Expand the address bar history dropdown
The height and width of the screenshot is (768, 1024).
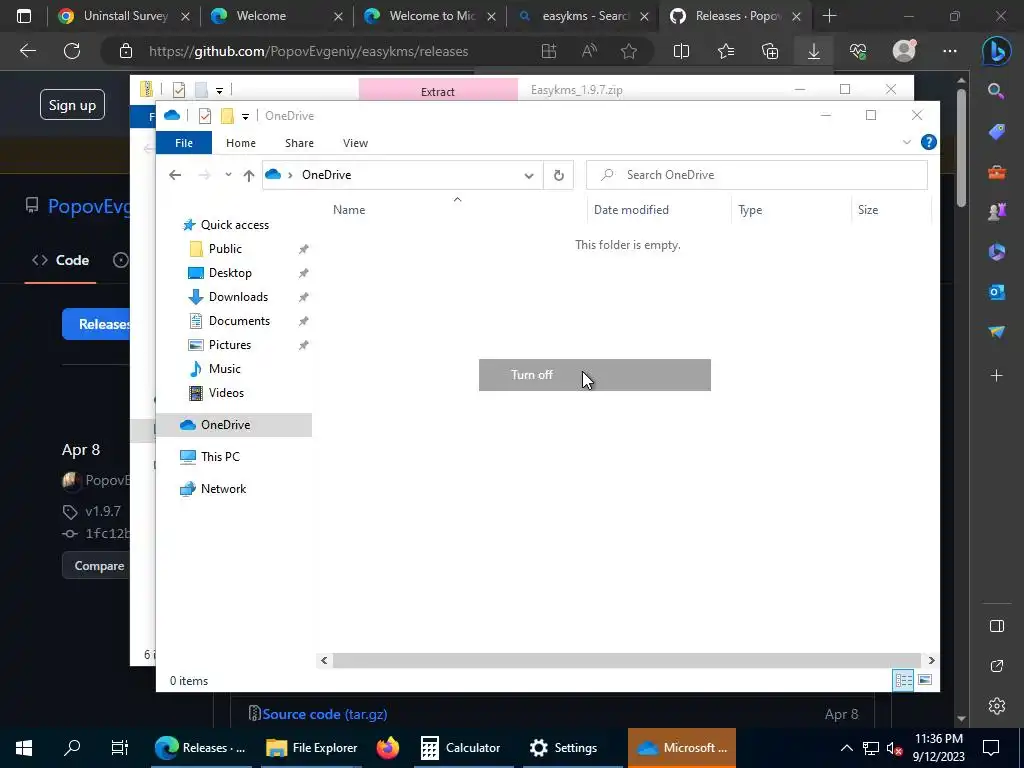(529, 175)
